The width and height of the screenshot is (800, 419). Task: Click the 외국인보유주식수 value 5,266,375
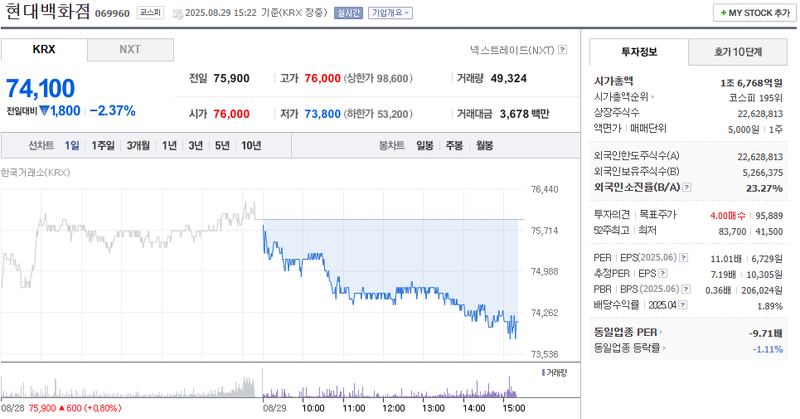pos(763,172)
